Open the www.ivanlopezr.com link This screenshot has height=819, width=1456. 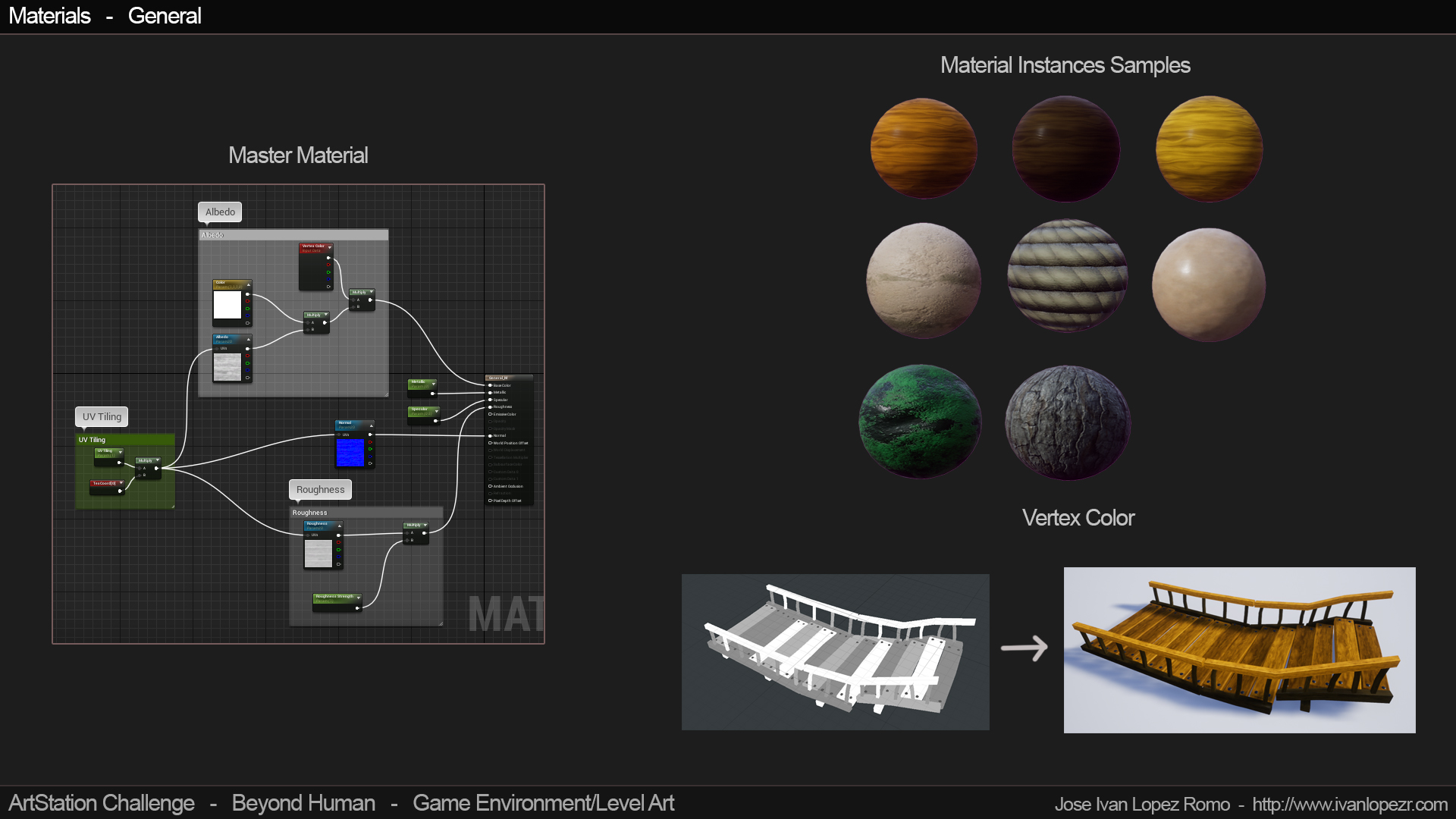click(1350, 804)
